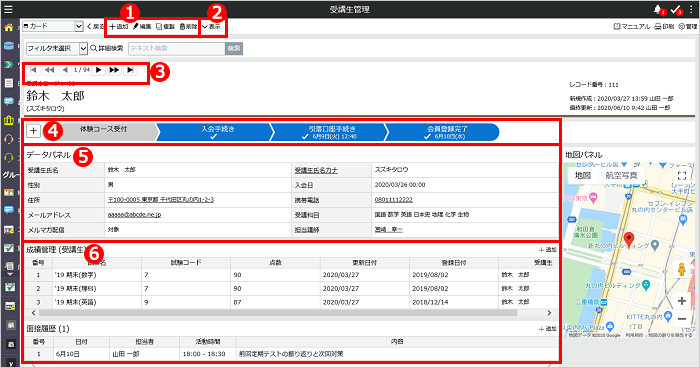Image resolution: width=700 pixels, height=368 pixels.
Task: Skip back several records with double arrow
Action: tap(49, 70)
